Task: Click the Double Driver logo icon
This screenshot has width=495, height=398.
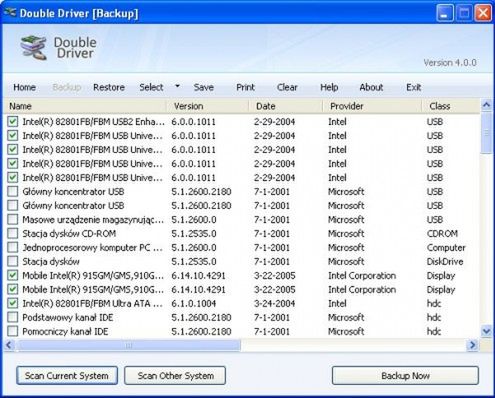Action: pos(33,48)
